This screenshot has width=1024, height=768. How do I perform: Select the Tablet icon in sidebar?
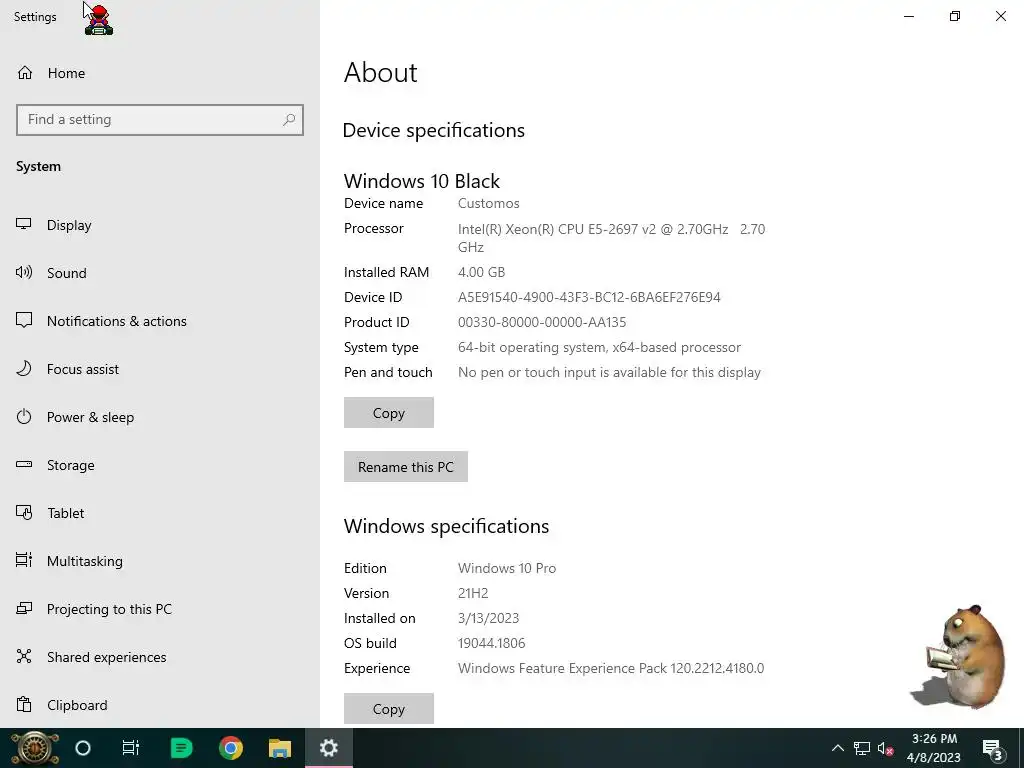24,513
